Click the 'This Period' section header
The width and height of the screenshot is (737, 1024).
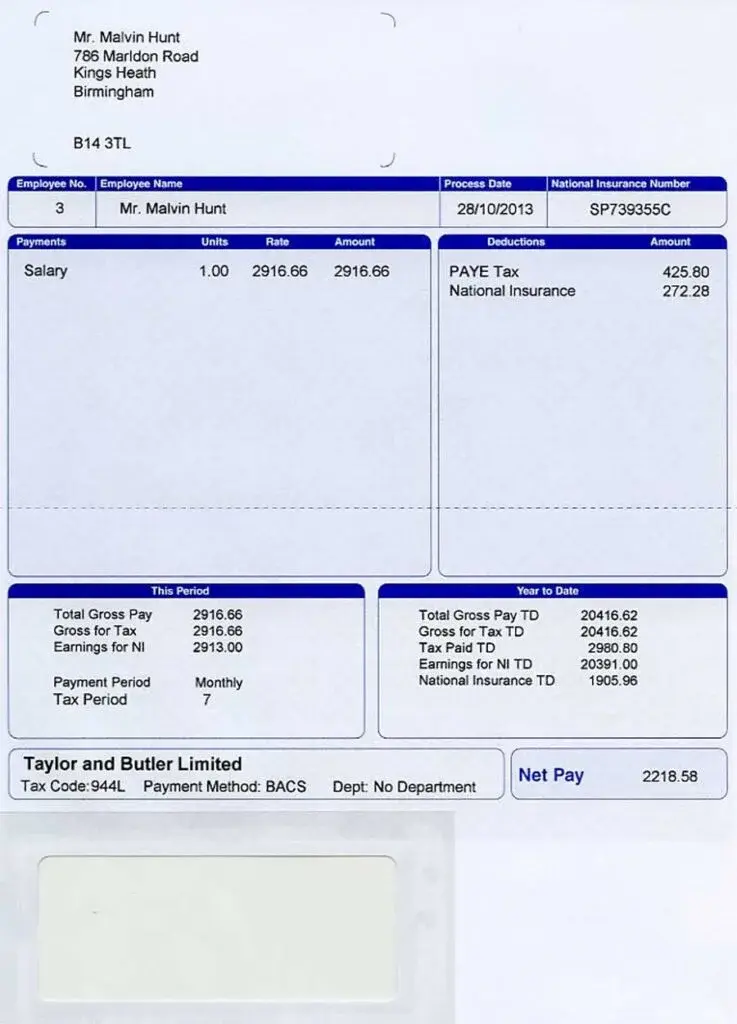point(180,590)
